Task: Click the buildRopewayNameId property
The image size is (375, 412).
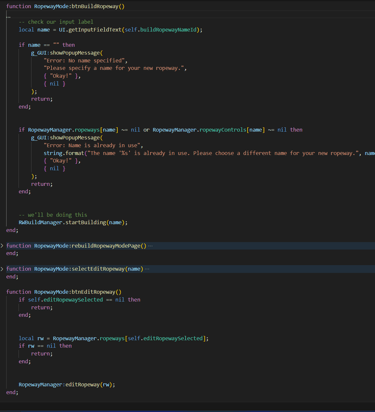Action: (169, 30)
